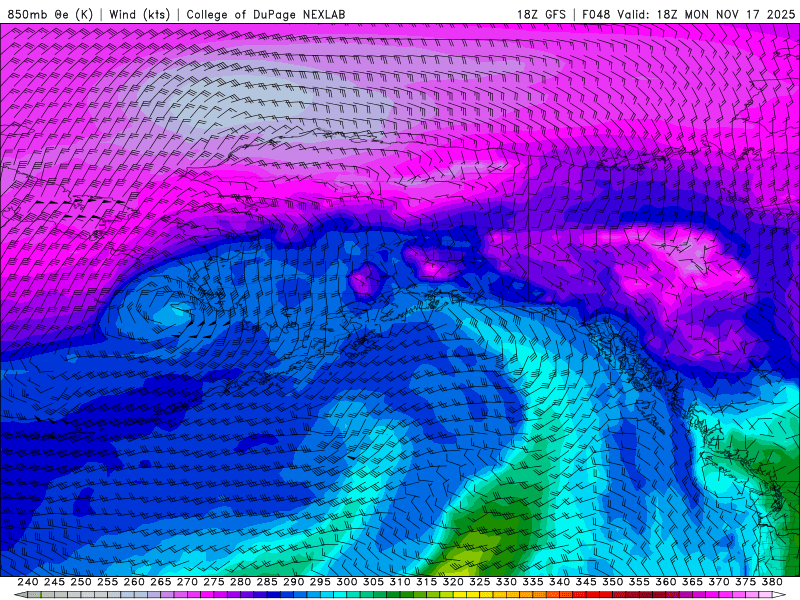Click the 345 color scale label
The image size is (800, 600).
click(586, 582)
